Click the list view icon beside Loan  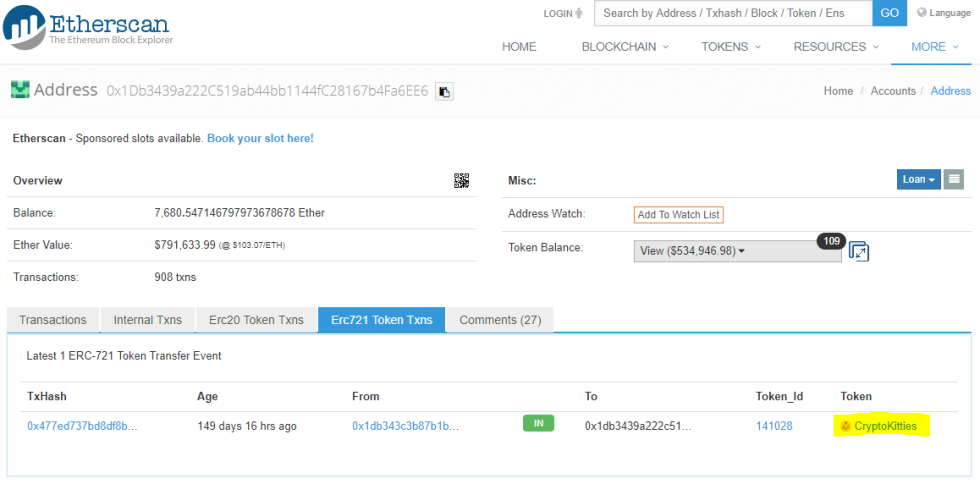(954, 180)
